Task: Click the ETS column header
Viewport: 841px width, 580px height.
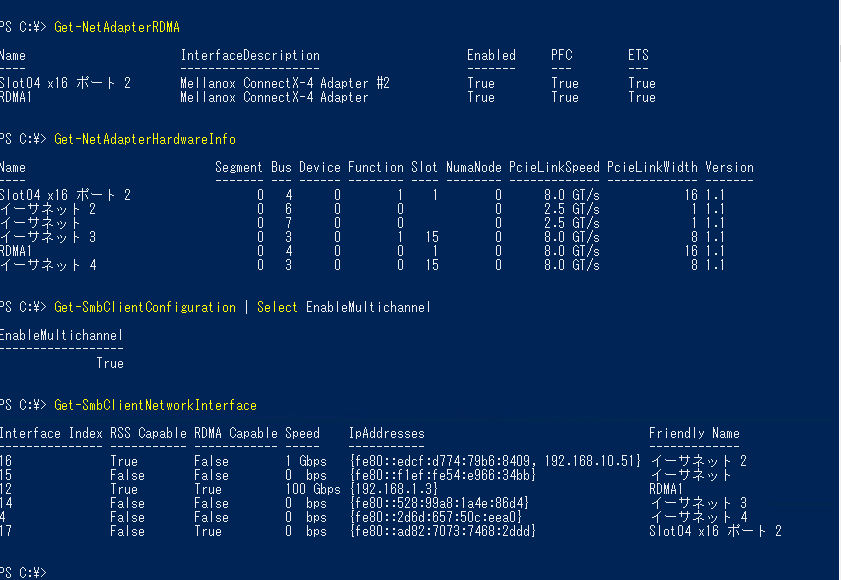Action: [x=638, y=55]
